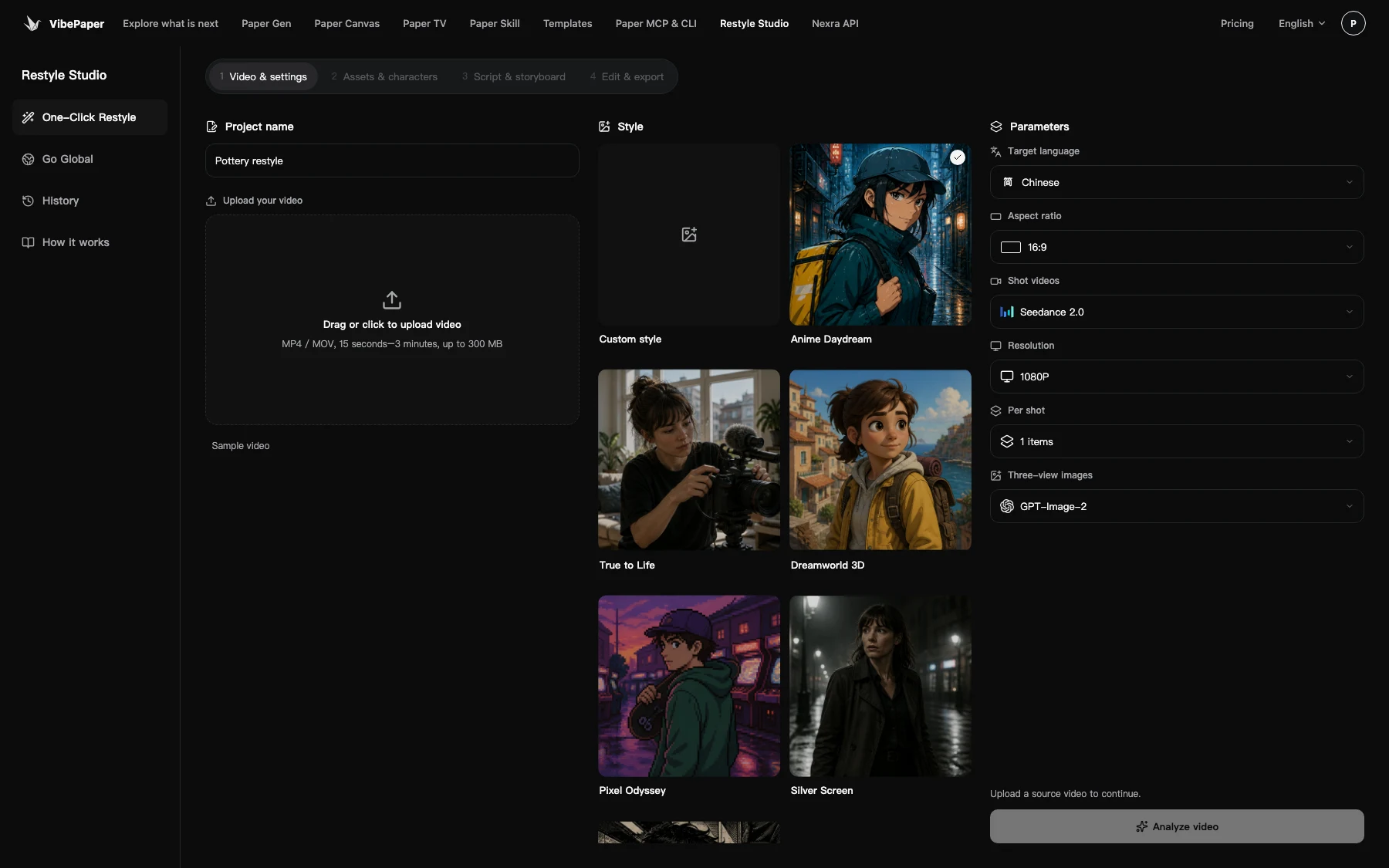Go to Paper TV in top navigation
This screenshot has width=1389, height=868.
tap(424, 23)
